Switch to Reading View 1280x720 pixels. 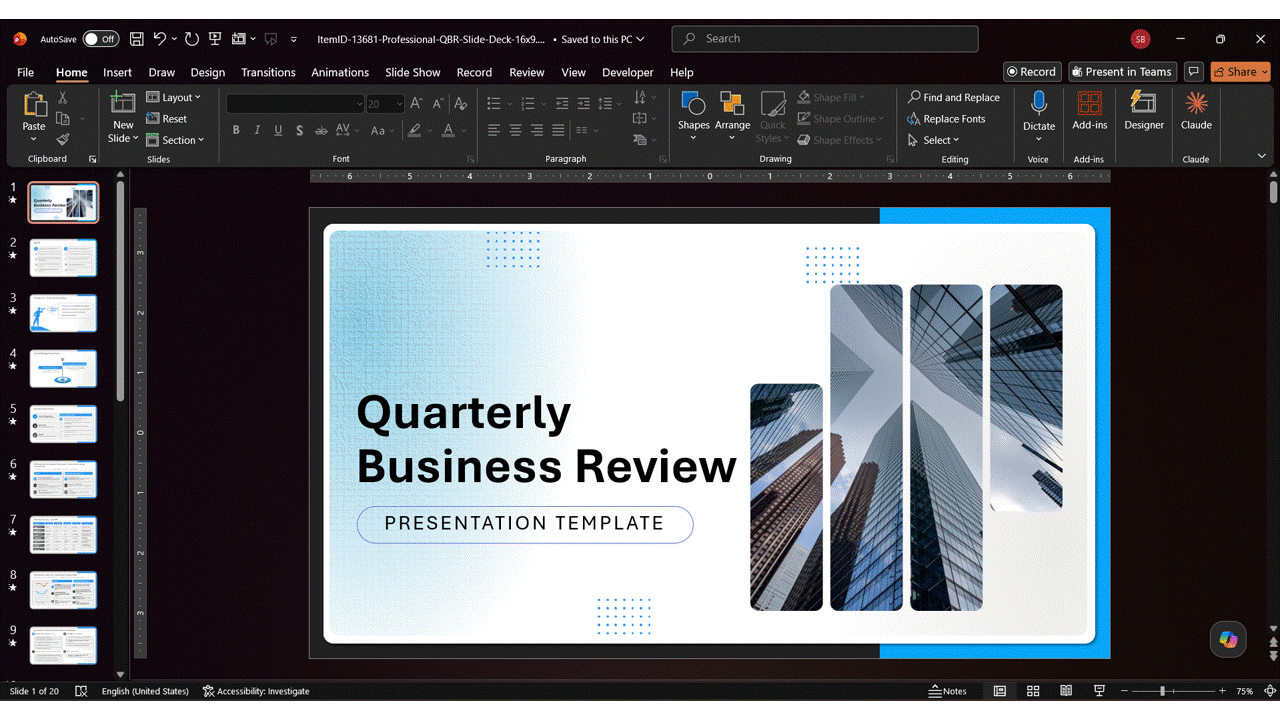pyautogui.click(x=1066, y=691)
